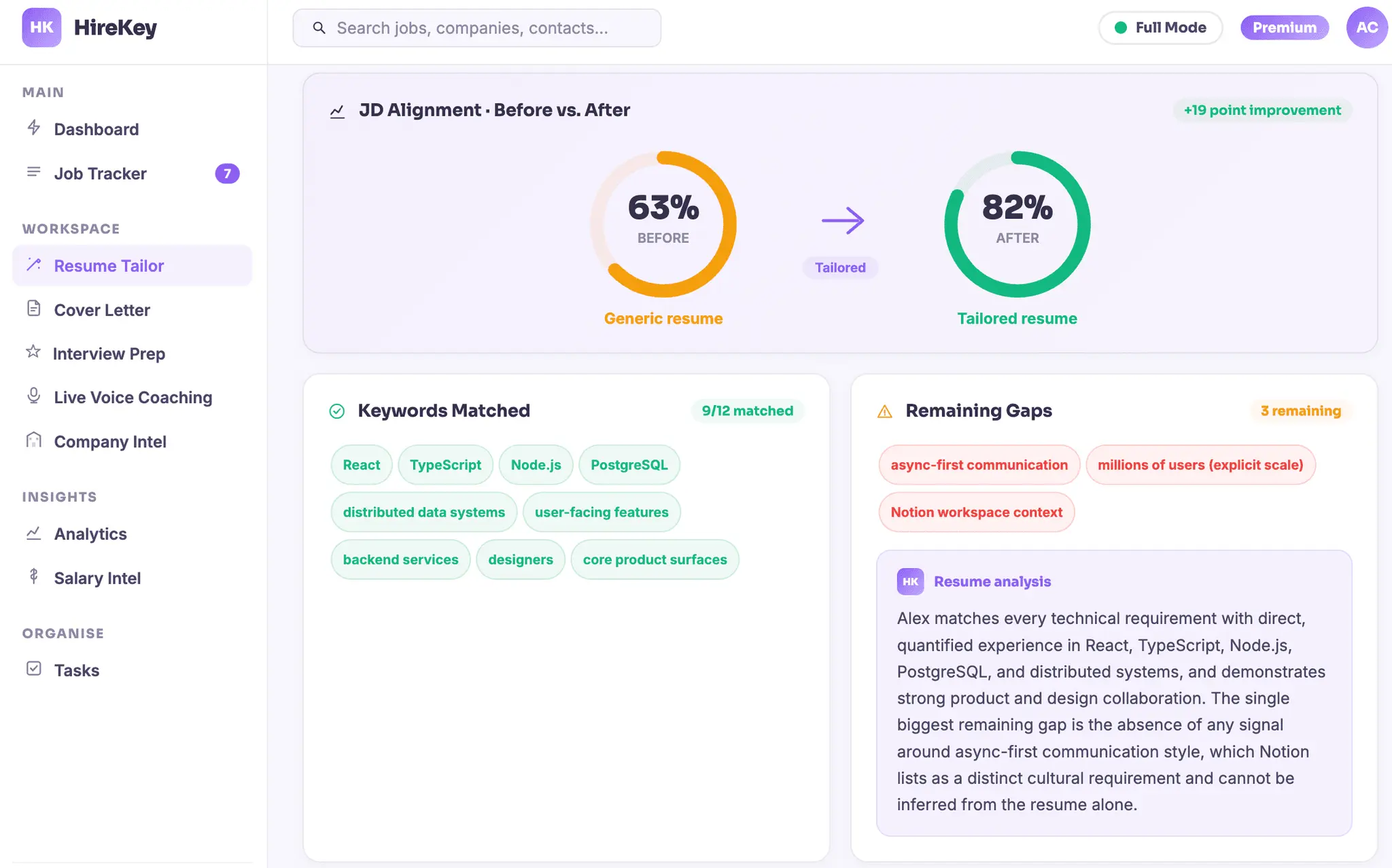Click the core product surfaces chip

point(655,559)
